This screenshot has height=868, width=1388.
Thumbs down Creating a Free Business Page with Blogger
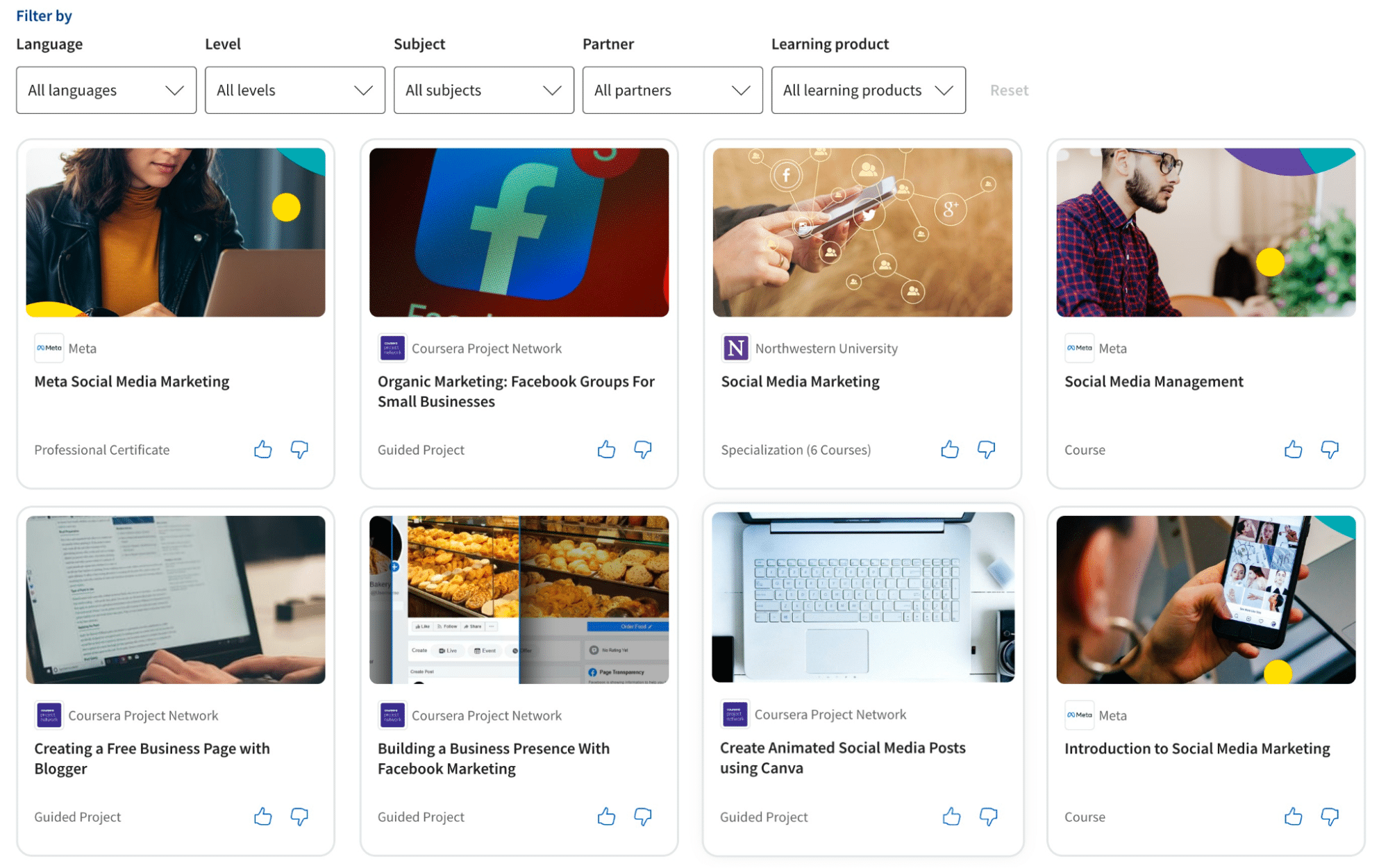pyautogui.click(x=299, y=817)
